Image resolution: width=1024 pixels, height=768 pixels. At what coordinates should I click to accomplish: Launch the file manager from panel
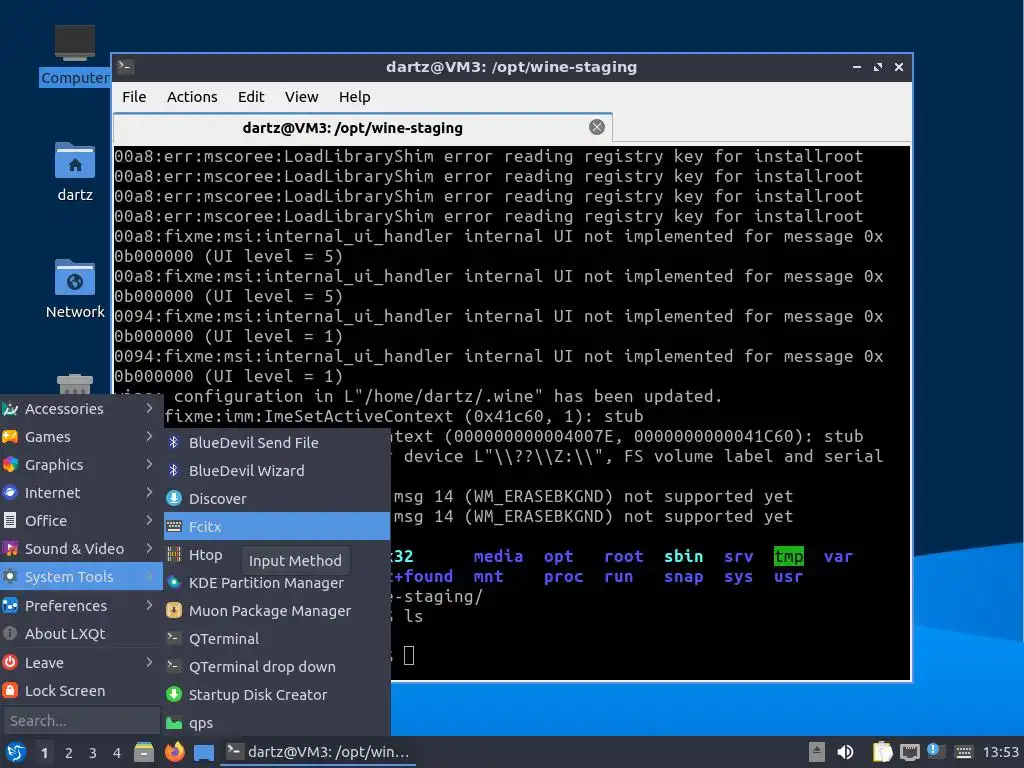(x=144, y=752)
